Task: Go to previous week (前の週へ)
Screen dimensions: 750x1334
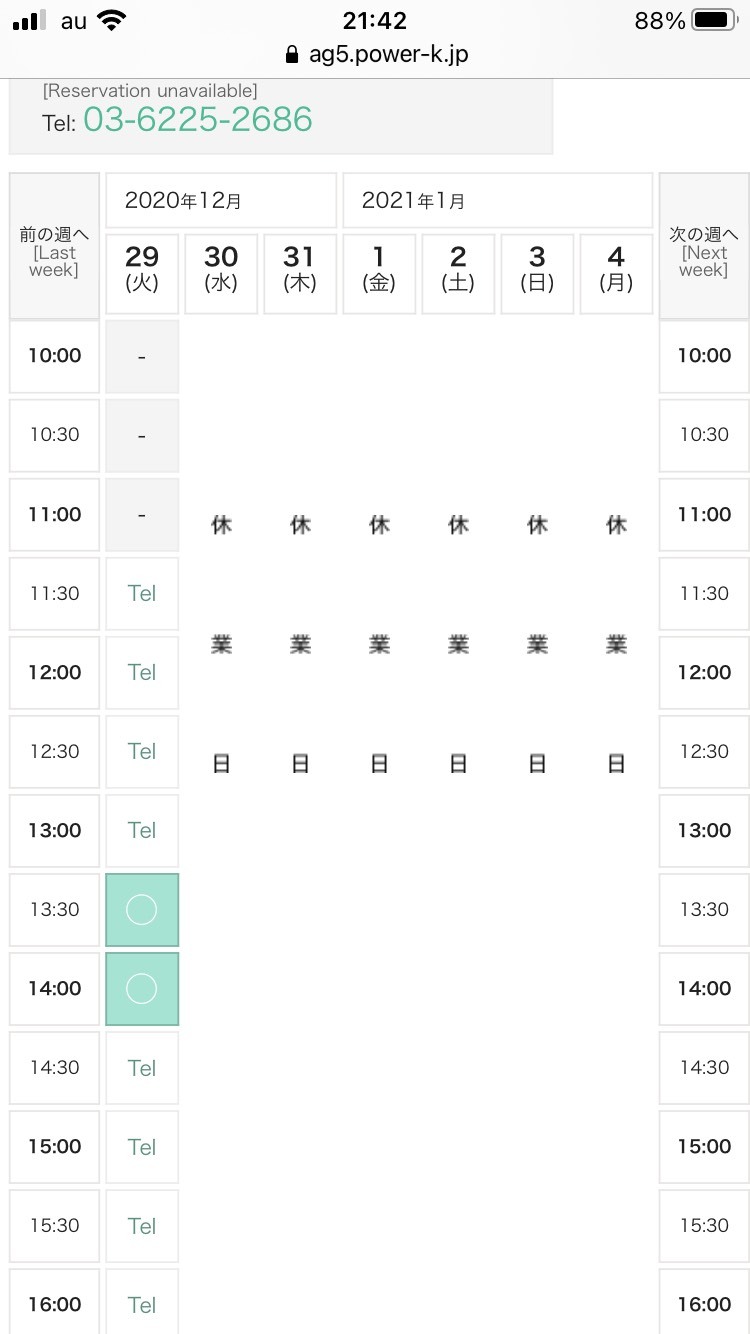Action: [54, 246]
